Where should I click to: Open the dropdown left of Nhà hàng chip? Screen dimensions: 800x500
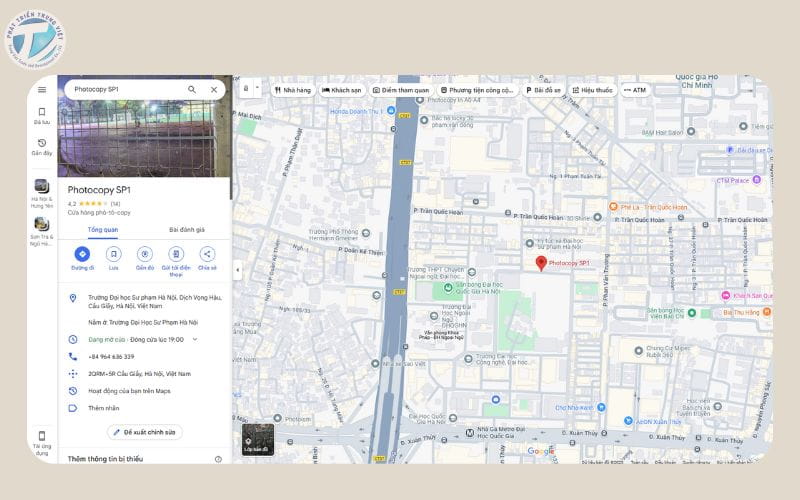point(250,89)
